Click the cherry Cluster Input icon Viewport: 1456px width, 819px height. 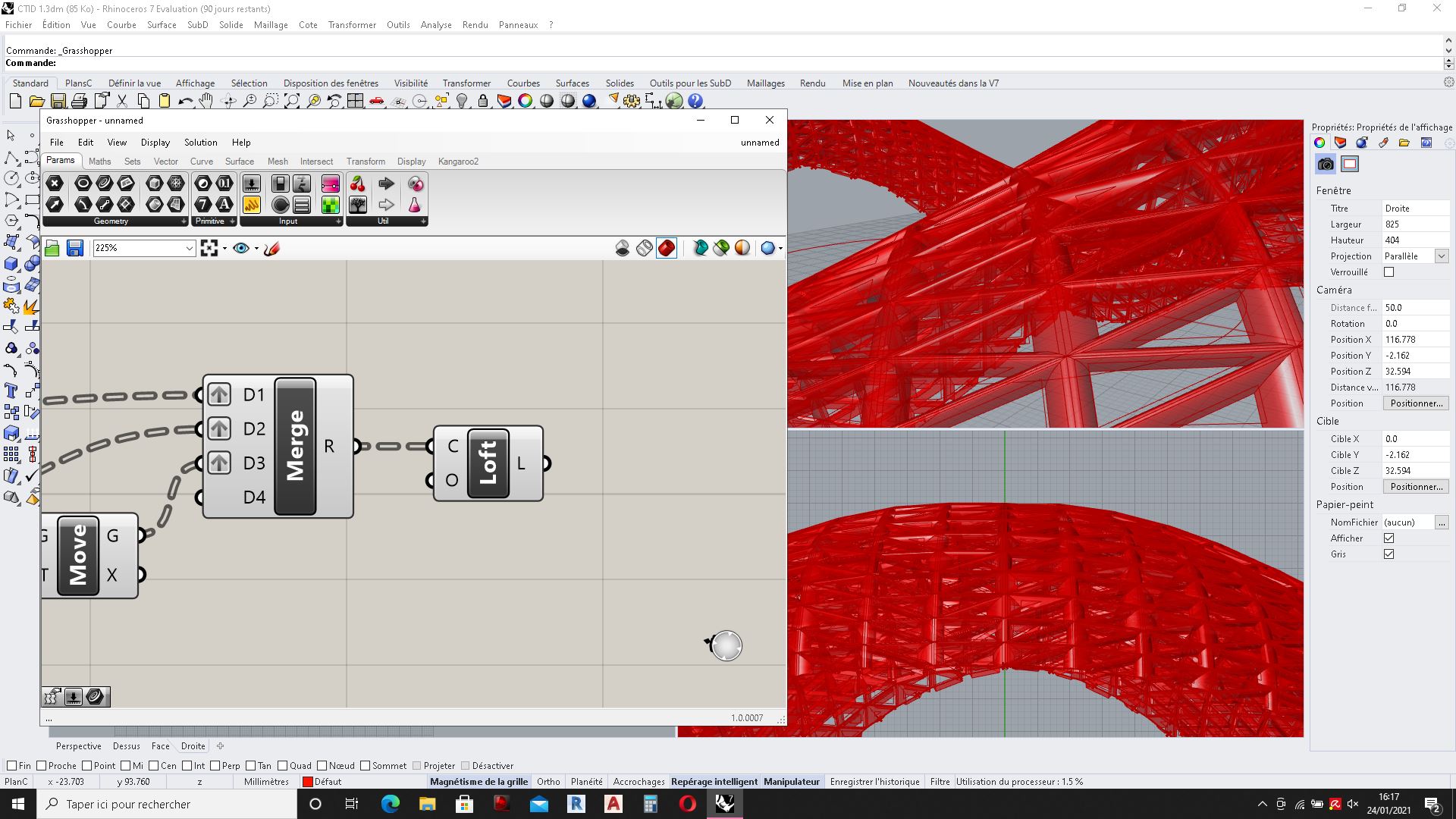[x=358, y=184]
